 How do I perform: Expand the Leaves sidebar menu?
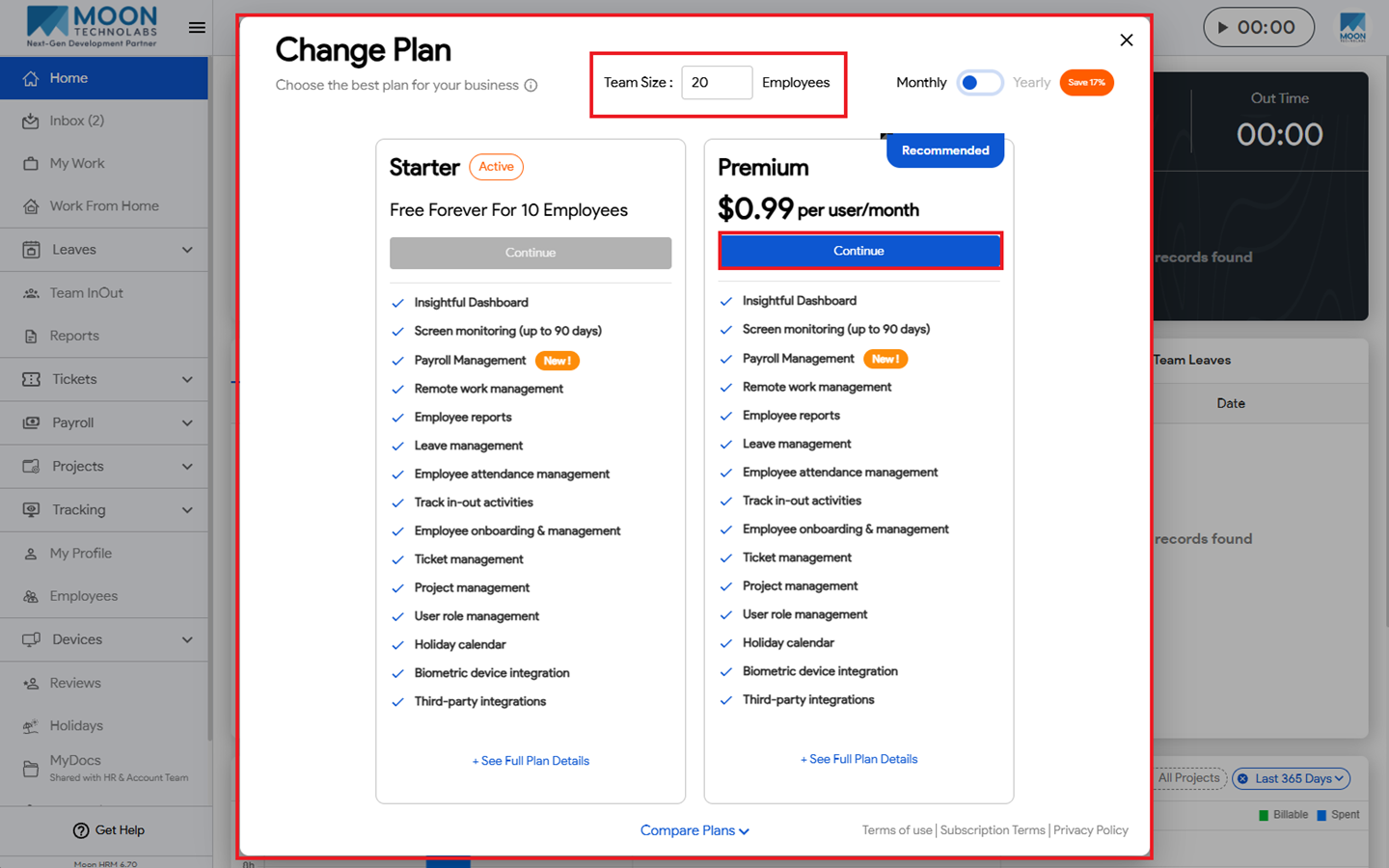click(104, 250)
